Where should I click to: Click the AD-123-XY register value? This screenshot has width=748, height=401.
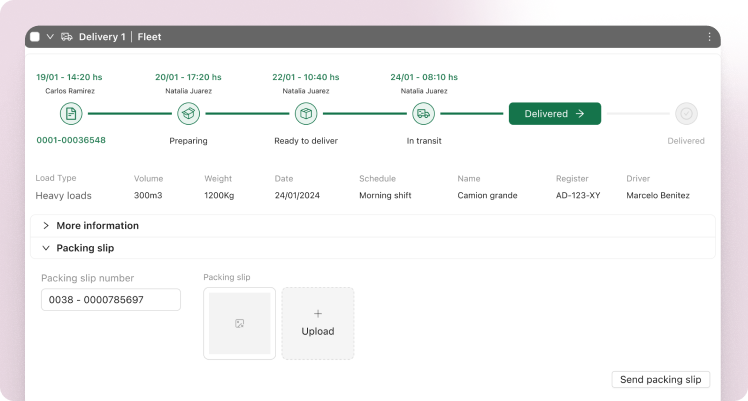[x=578, y=195]
